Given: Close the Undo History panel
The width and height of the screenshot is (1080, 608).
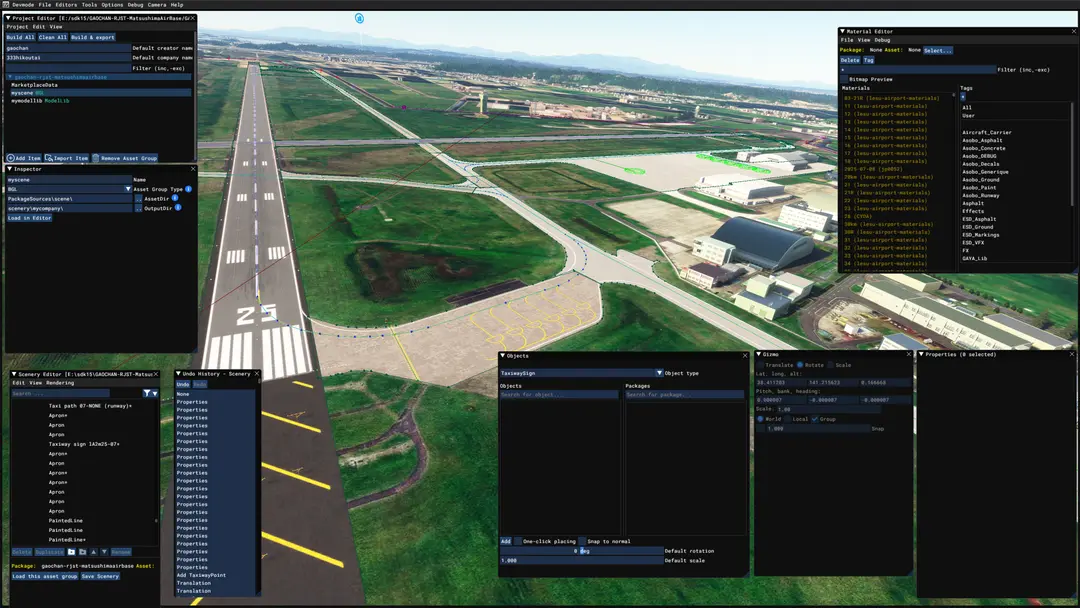Looking at the screenshot, I should pos(257,374).
